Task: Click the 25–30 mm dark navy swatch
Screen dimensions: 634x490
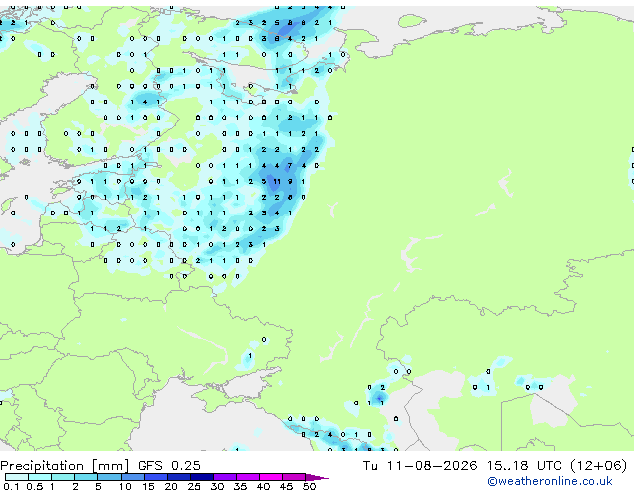Action: pos(202,477)
